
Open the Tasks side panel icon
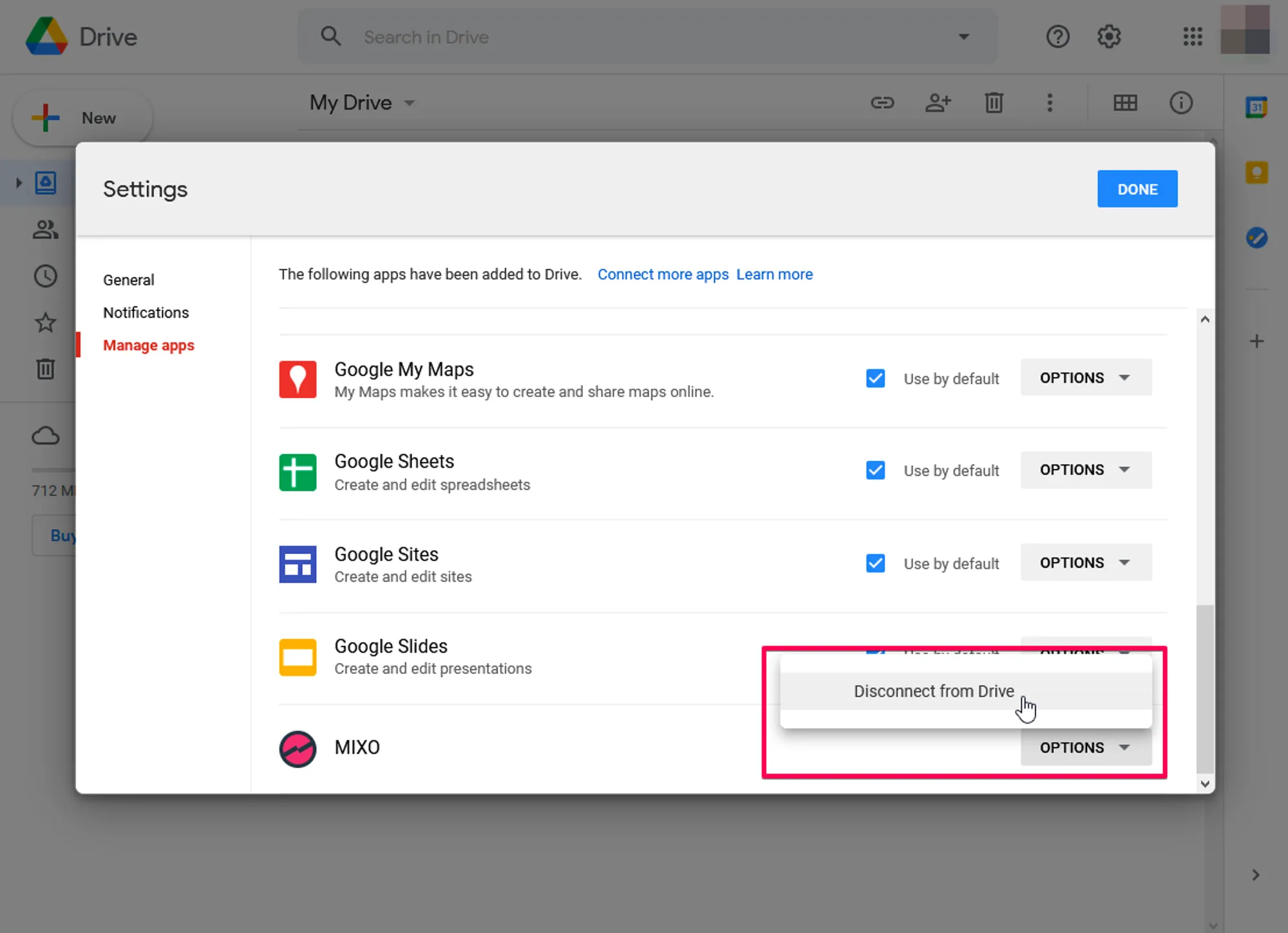pyautogui.click(x=1256, y=238)
